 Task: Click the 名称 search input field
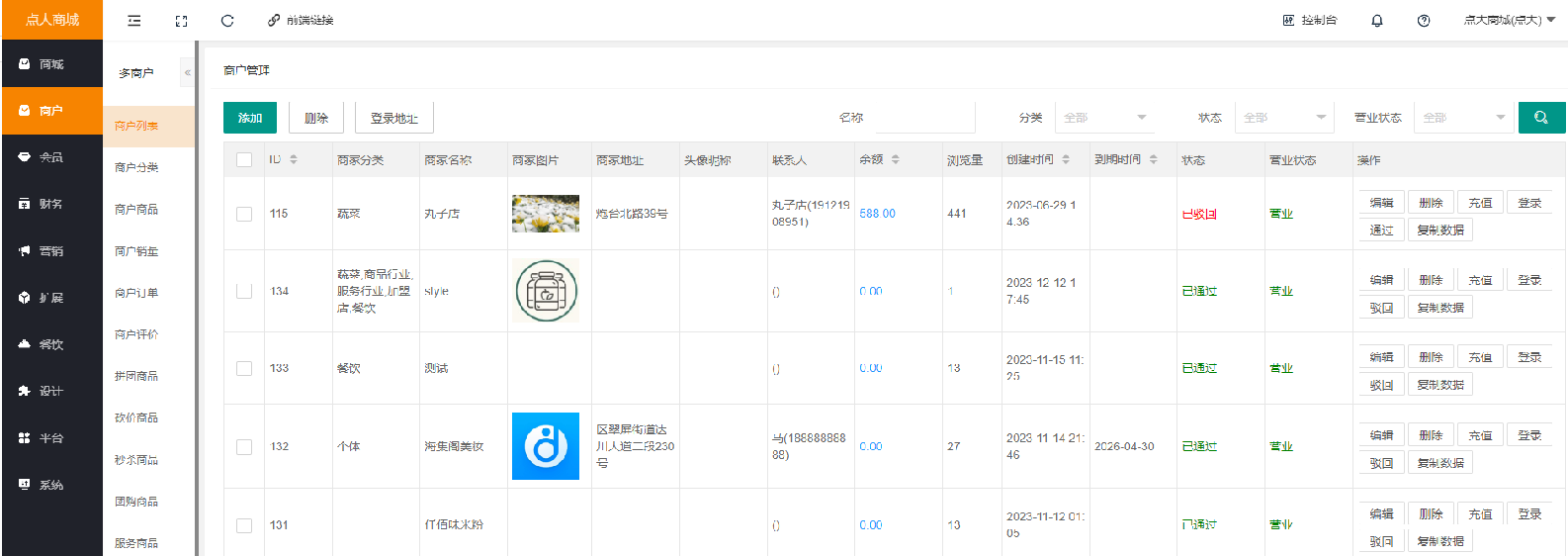tap(924, 118)
